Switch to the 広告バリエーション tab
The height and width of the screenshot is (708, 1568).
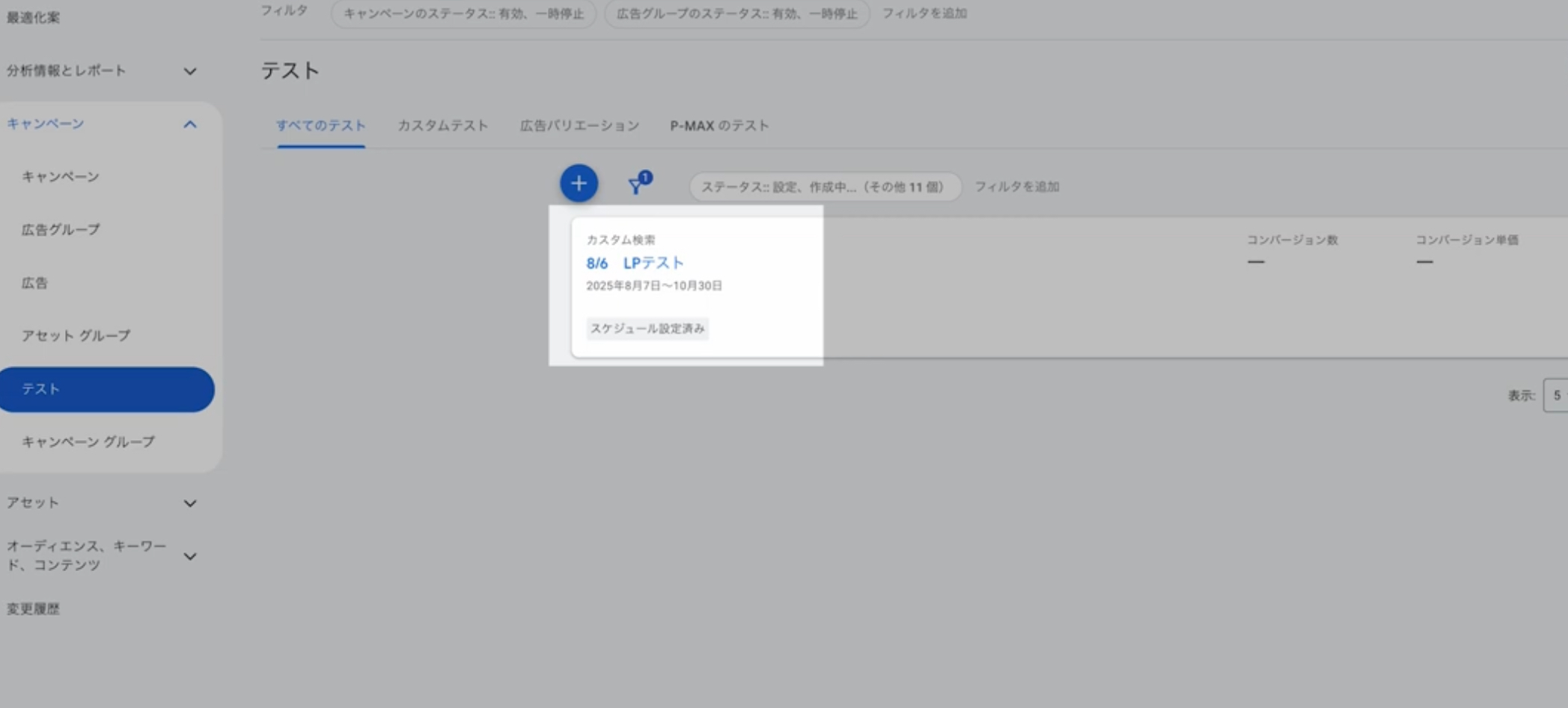pos(579,126)
